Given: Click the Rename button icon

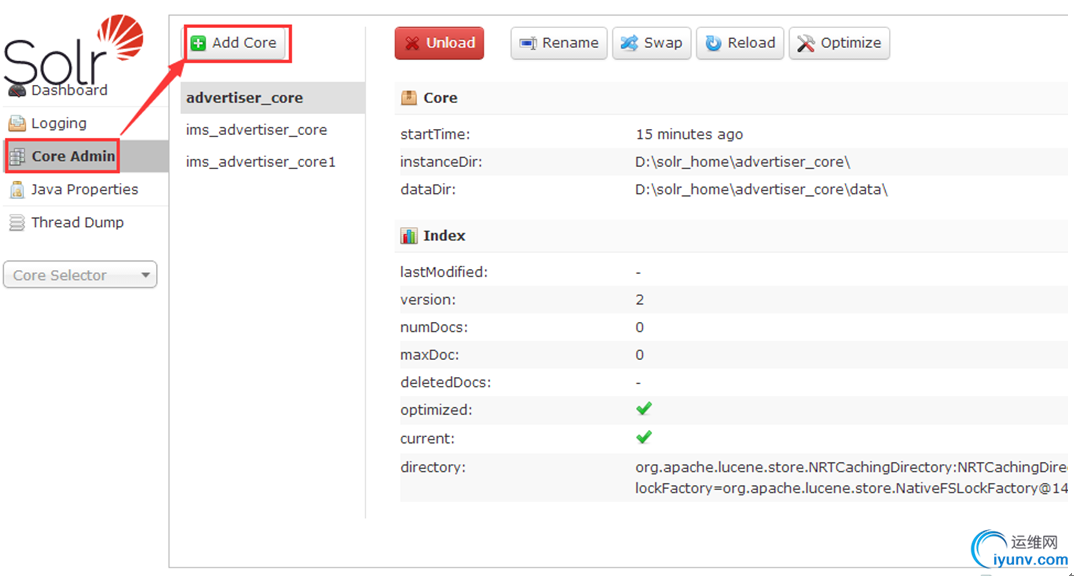Looking at the screenshot, I should tap(527, 43).
